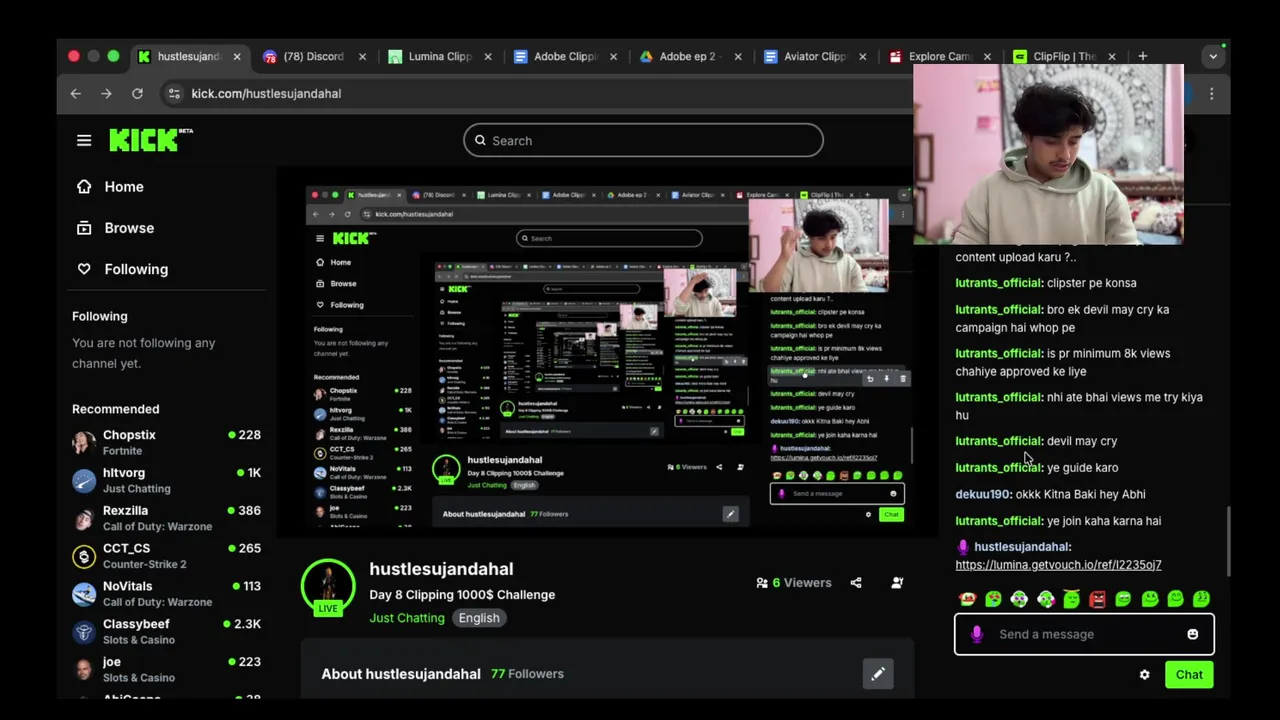This screenshot has width=1280, height=720.
Task: Open the hamburger sidebar menu
Action: 84,140
